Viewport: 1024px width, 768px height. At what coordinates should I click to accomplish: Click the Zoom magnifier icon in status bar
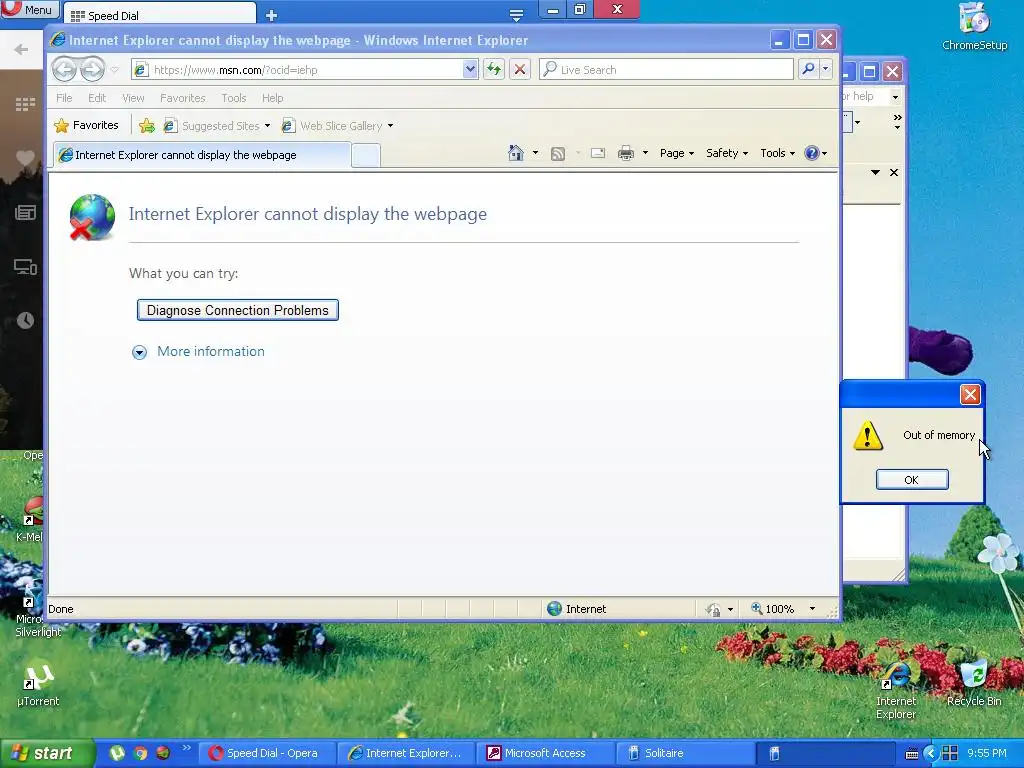[756, 609]
